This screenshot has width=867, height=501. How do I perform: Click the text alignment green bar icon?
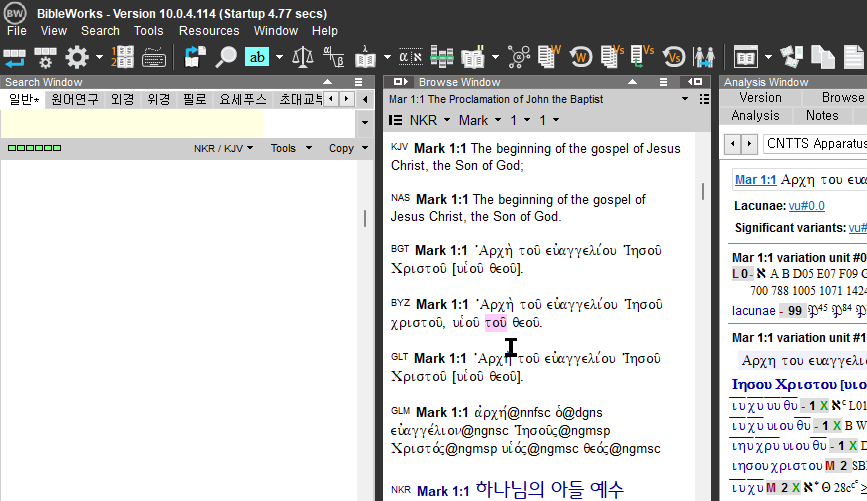(442, 57)
